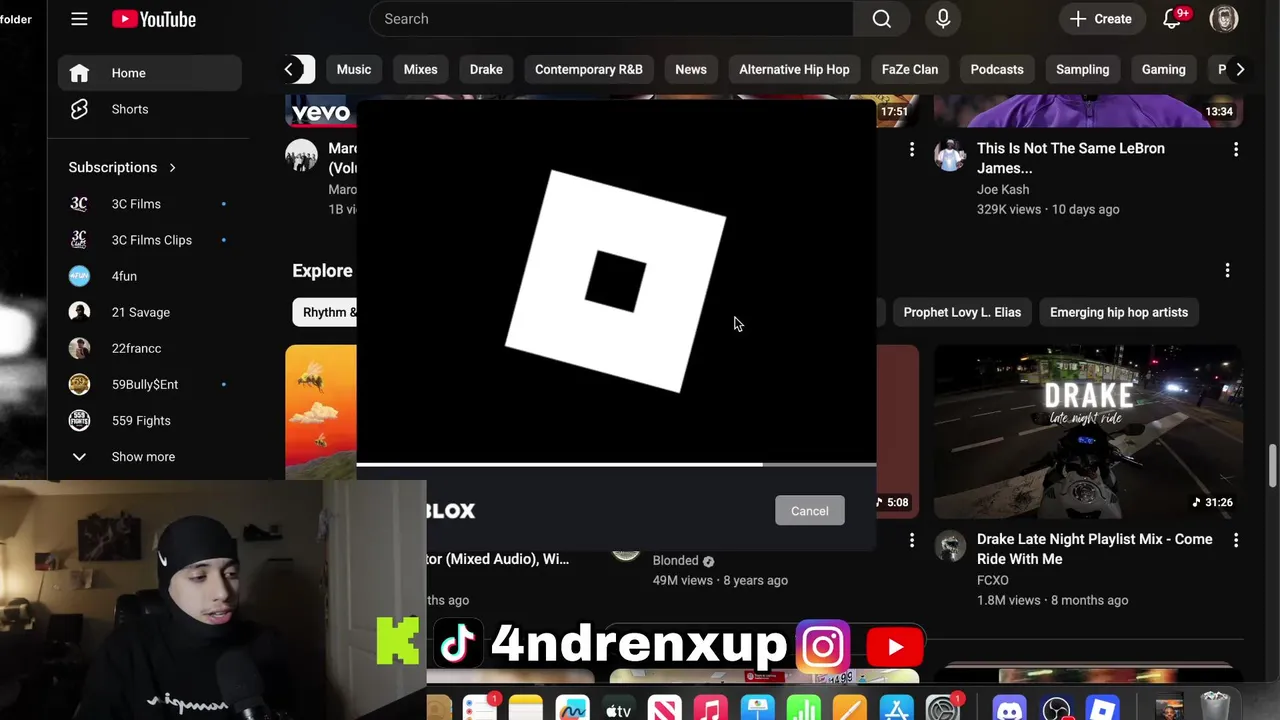Open options for the LeBron James video
This screenshot has height=720, width=1280.
pyautogui.click(x=1236, y=149)
